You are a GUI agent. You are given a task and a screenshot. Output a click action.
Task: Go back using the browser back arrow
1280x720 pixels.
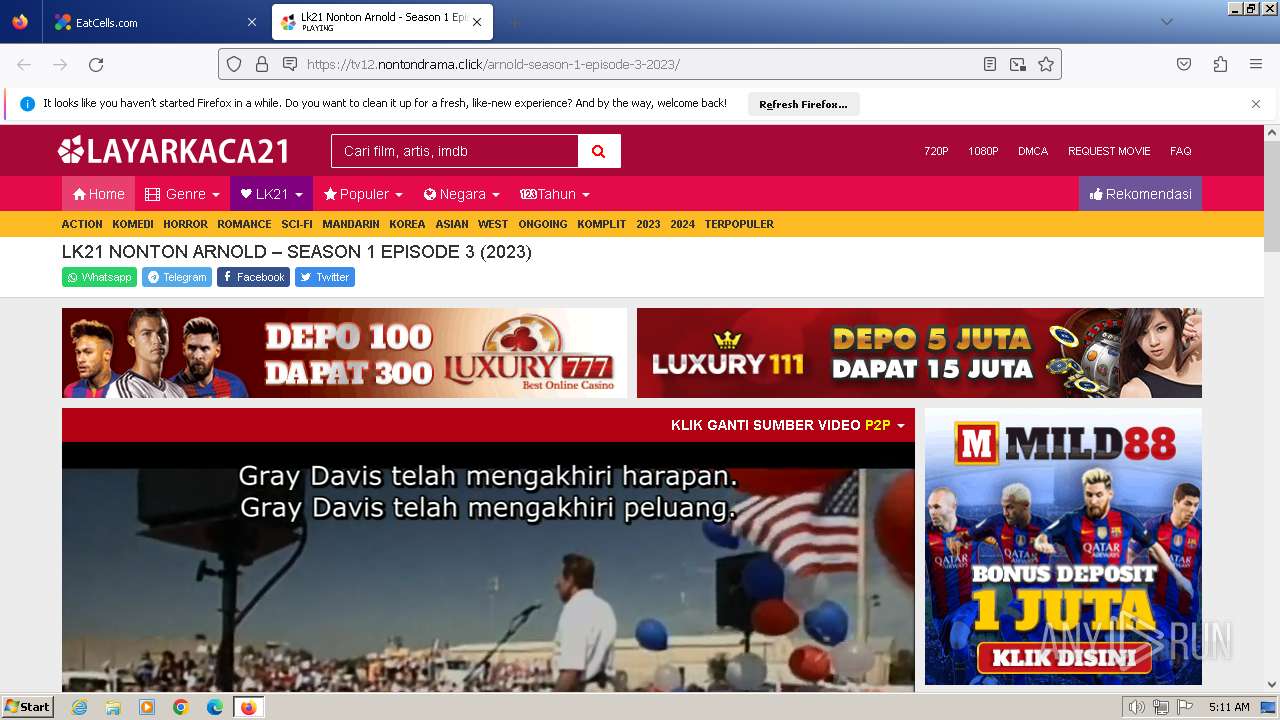coord(24,64)
